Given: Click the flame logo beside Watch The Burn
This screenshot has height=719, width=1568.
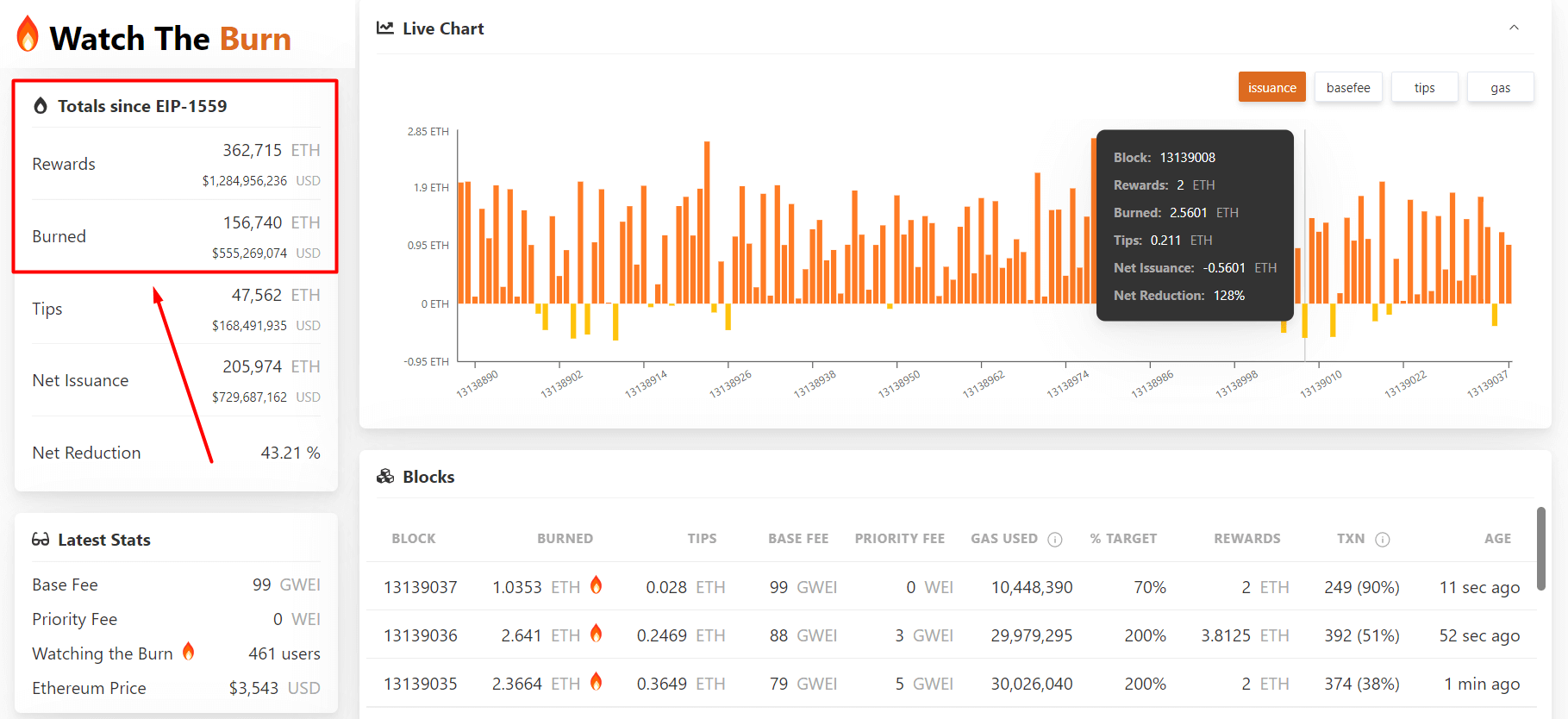Looking at the screenshot, I should [28, 34].
